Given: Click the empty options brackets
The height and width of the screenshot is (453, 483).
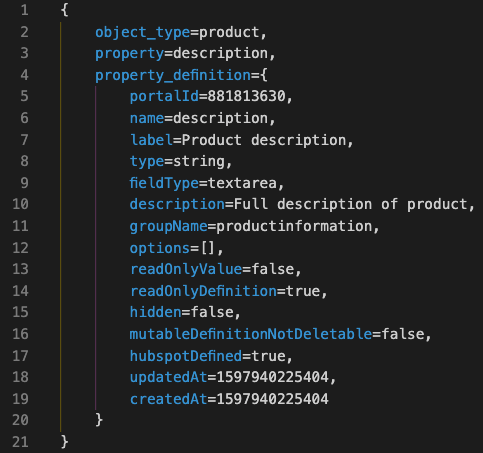Looking at the screenshot, I should click(x=207, y=248).
